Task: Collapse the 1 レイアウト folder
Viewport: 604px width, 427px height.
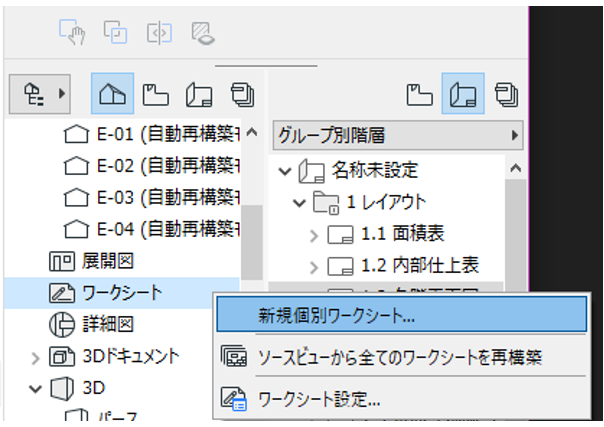Action: [299, 203]
